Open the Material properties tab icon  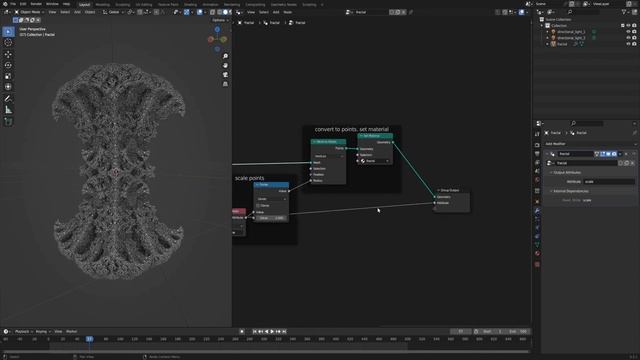pos(537,253)
